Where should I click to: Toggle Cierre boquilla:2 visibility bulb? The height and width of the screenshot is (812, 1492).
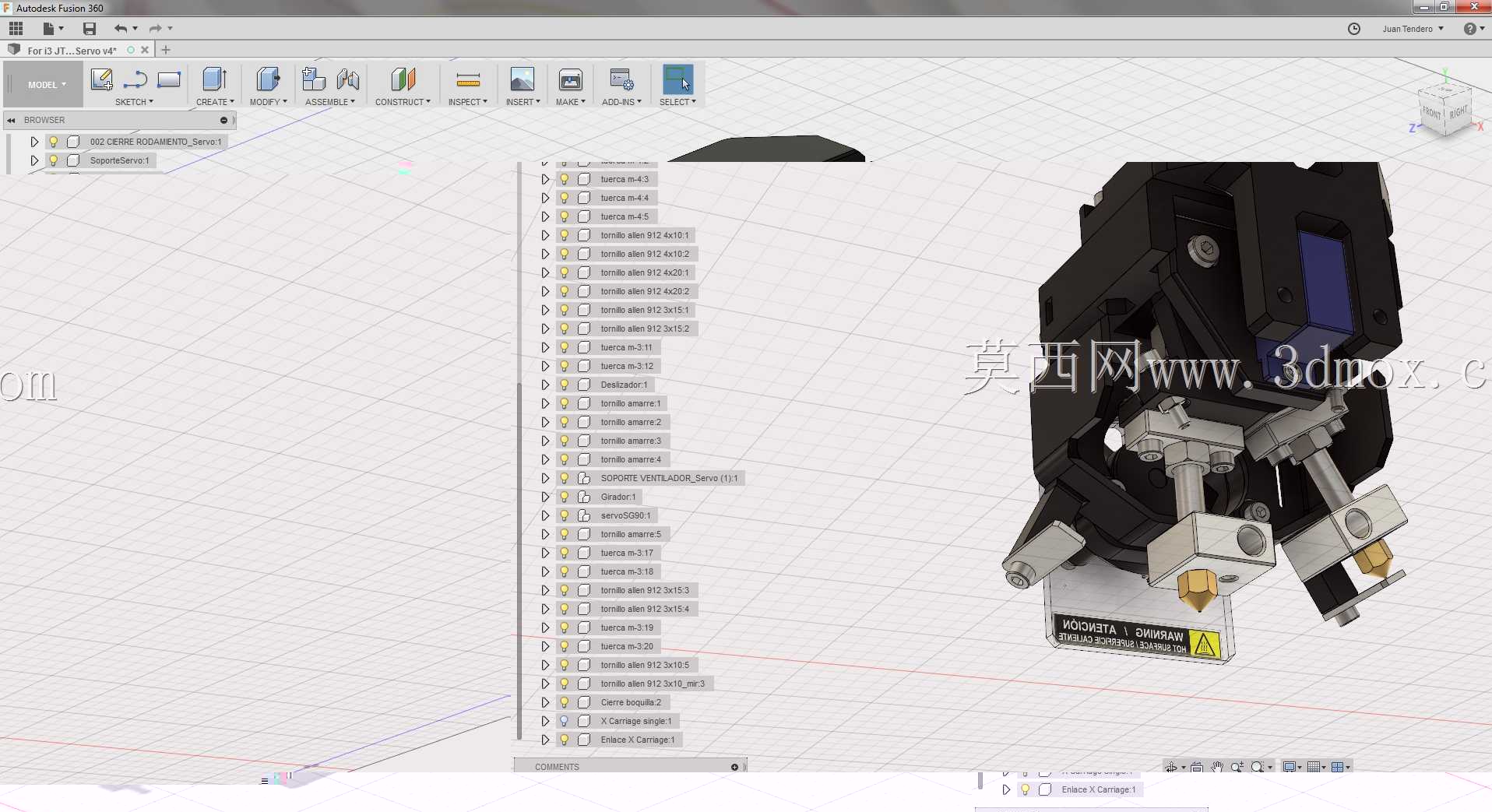[565, 702]
